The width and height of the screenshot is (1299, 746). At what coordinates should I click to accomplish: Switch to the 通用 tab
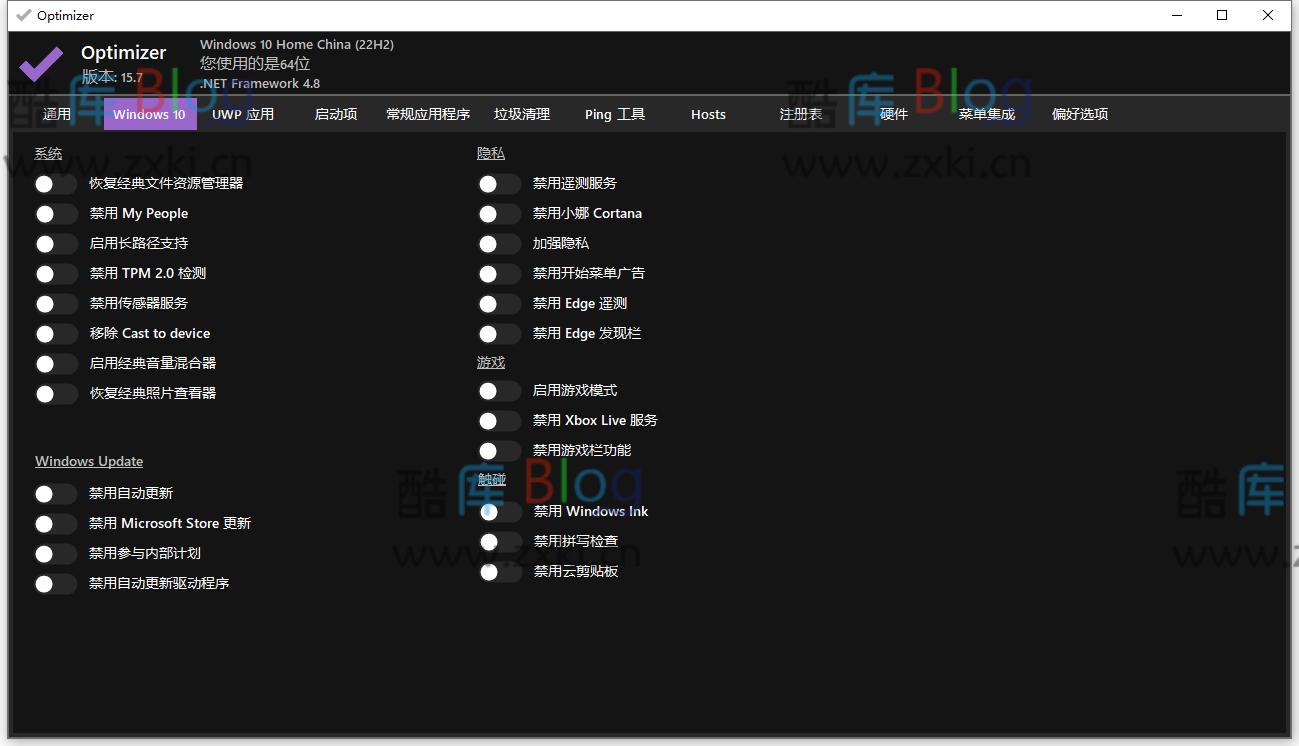coord(57,114)
